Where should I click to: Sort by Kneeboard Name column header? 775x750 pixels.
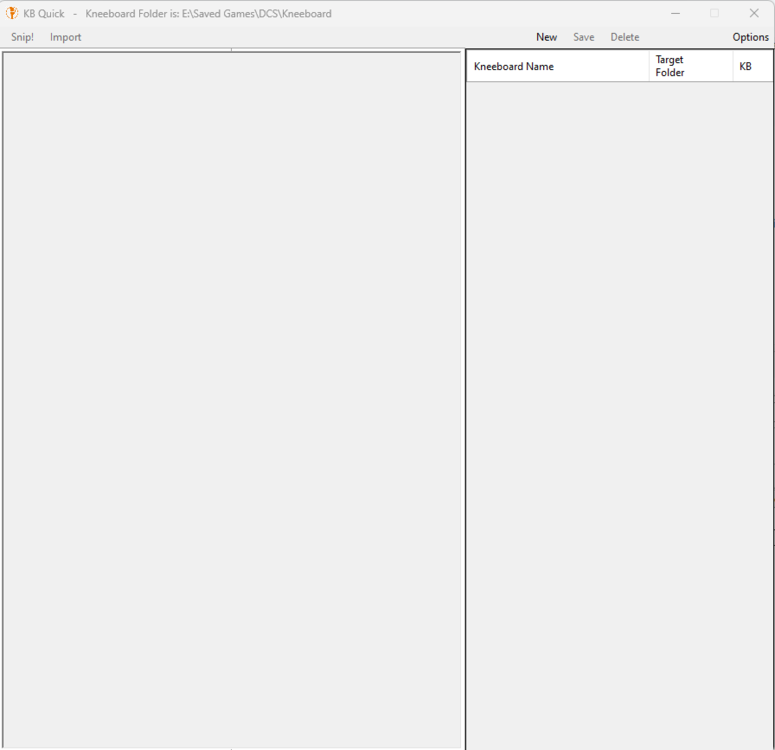pos(558,66)
